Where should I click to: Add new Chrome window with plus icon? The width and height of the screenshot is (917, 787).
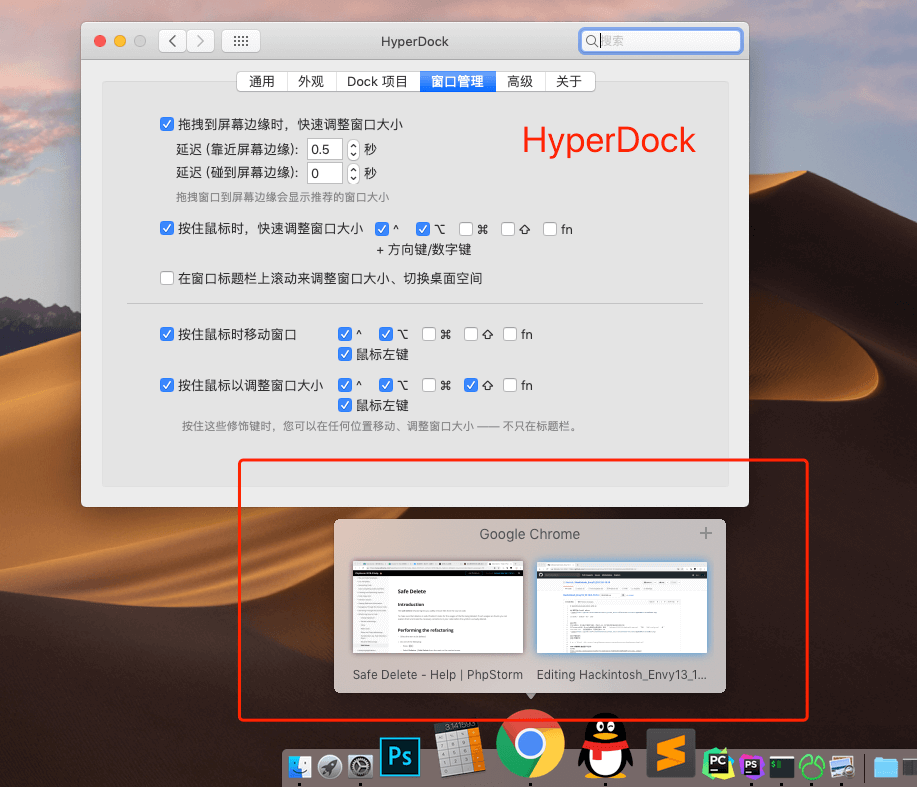(706, 534)
